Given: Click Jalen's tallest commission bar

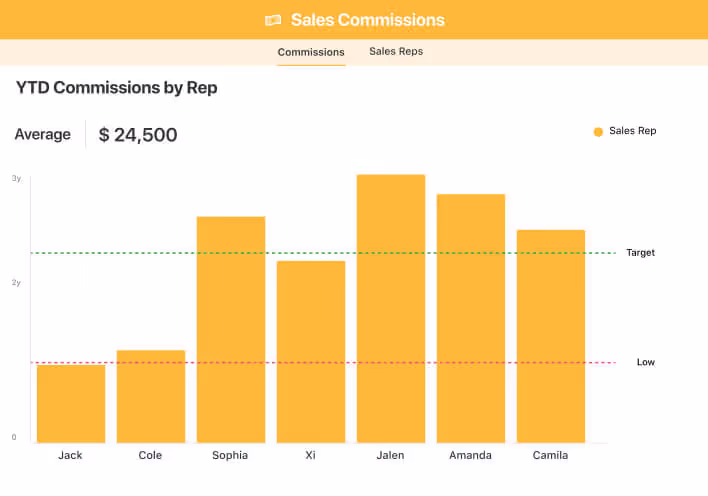Looking at the screenshot, I should (x=391, y=308).
